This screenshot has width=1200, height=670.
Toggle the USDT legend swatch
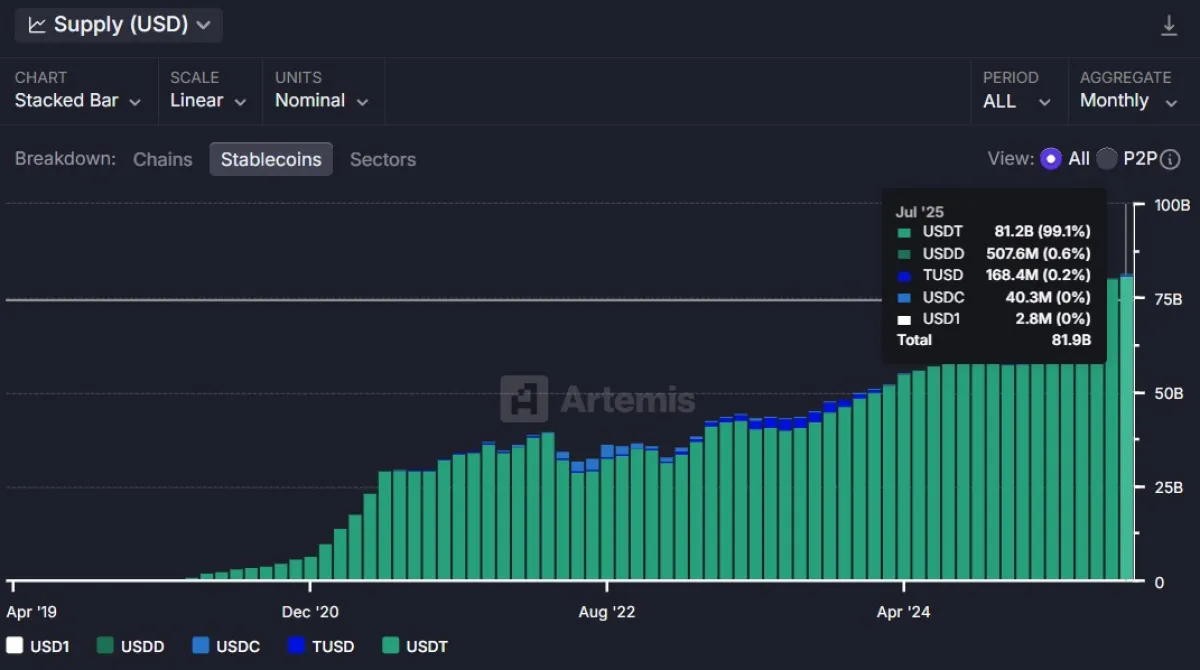pyautogui.click(x=390, y=646)
